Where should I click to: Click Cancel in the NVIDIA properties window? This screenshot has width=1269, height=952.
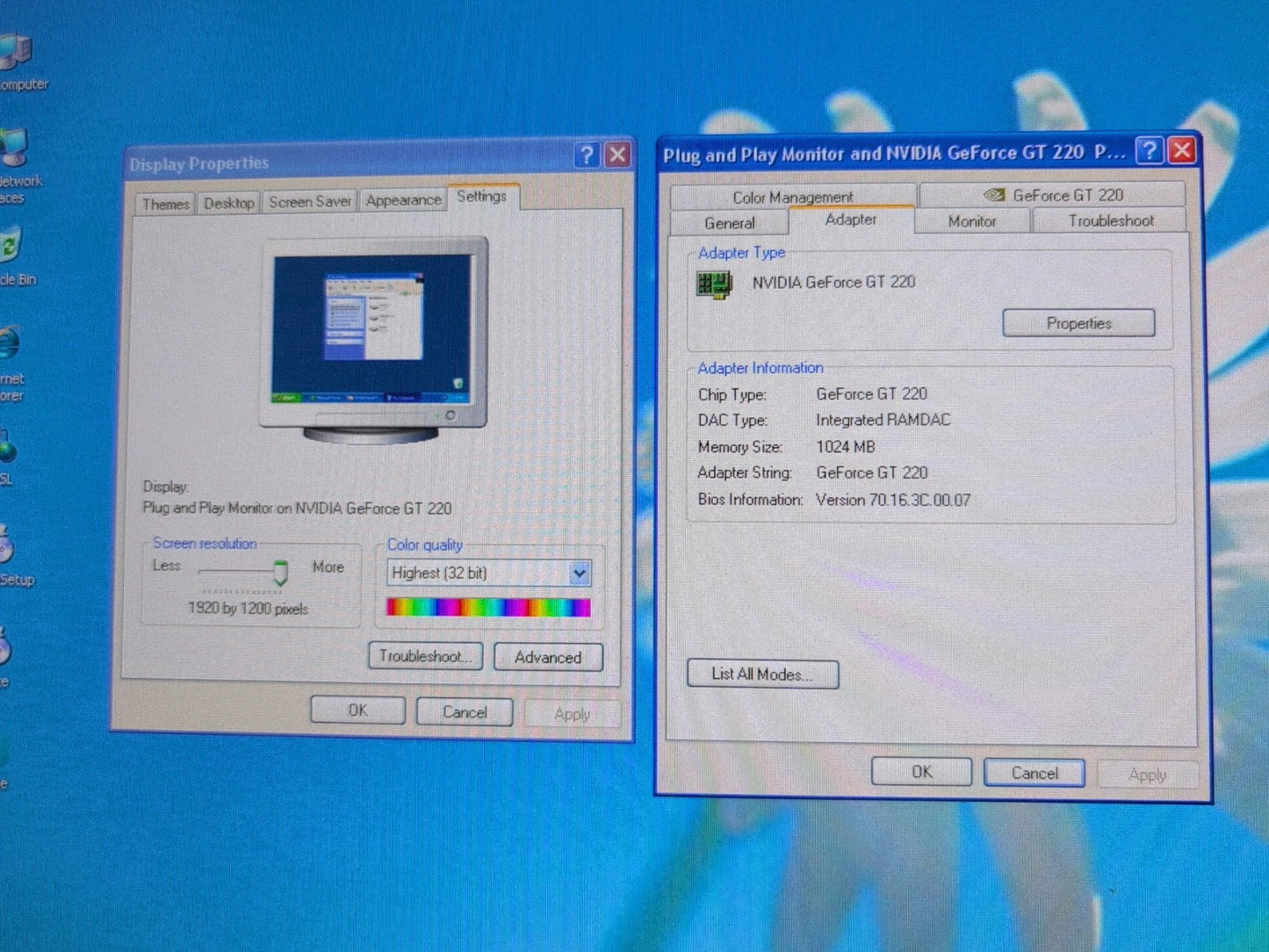[1035, 773]
